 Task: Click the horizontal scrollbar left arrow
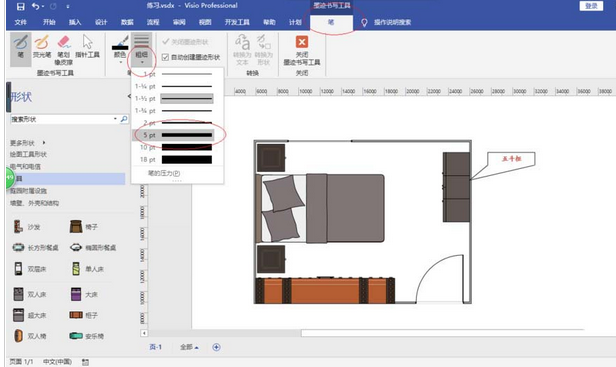pyautogui.click(x=144, y=333)
